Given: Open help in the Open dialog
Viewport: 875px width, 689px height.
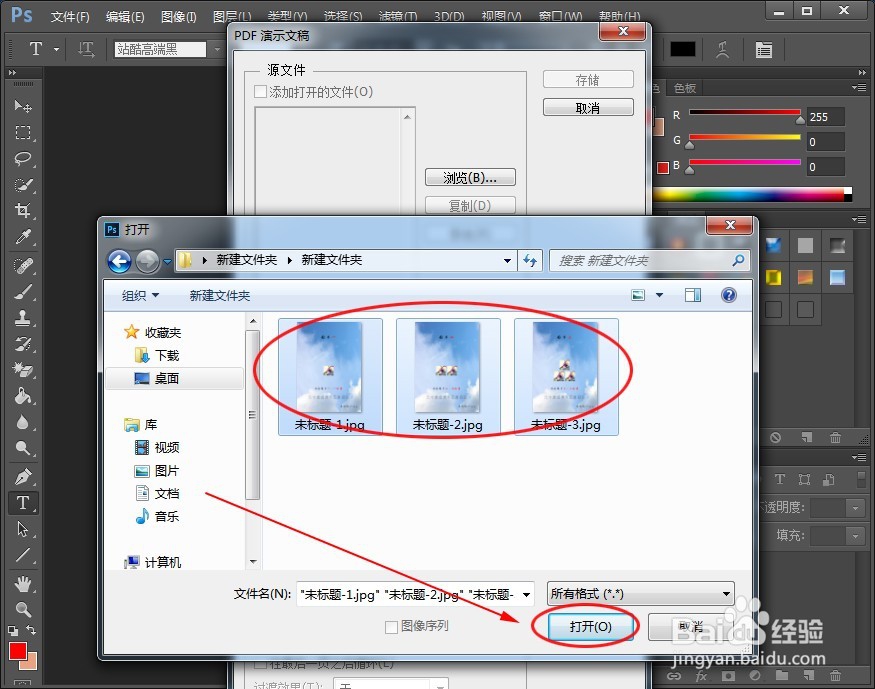Looking at the screenshot, I should pyautogui.click(x=729, y=295).
